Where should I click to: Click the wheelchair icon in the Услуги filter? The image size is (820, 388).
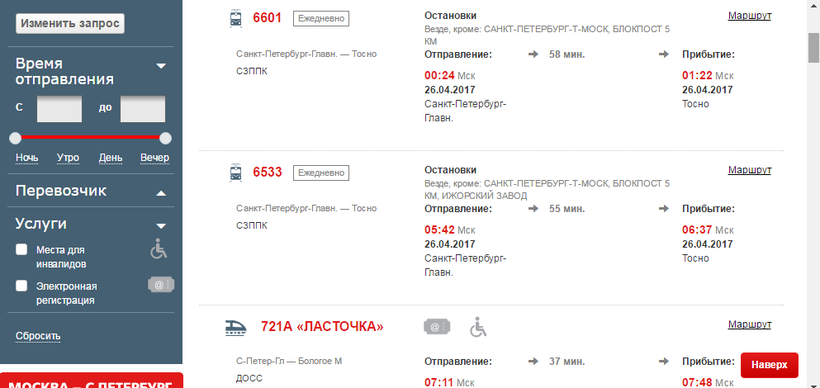pos(158,249)
